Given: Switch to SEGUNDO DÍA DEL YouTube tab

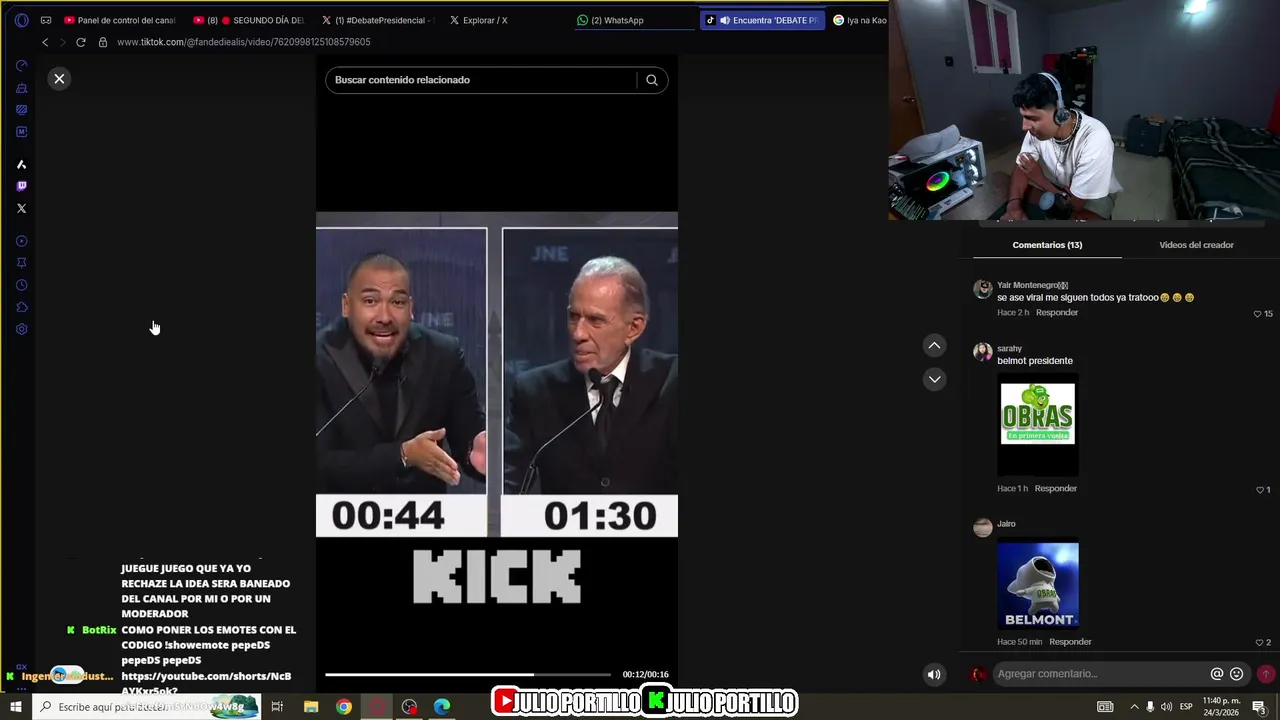Looking at the screenshot, I should tap(249, 20).
